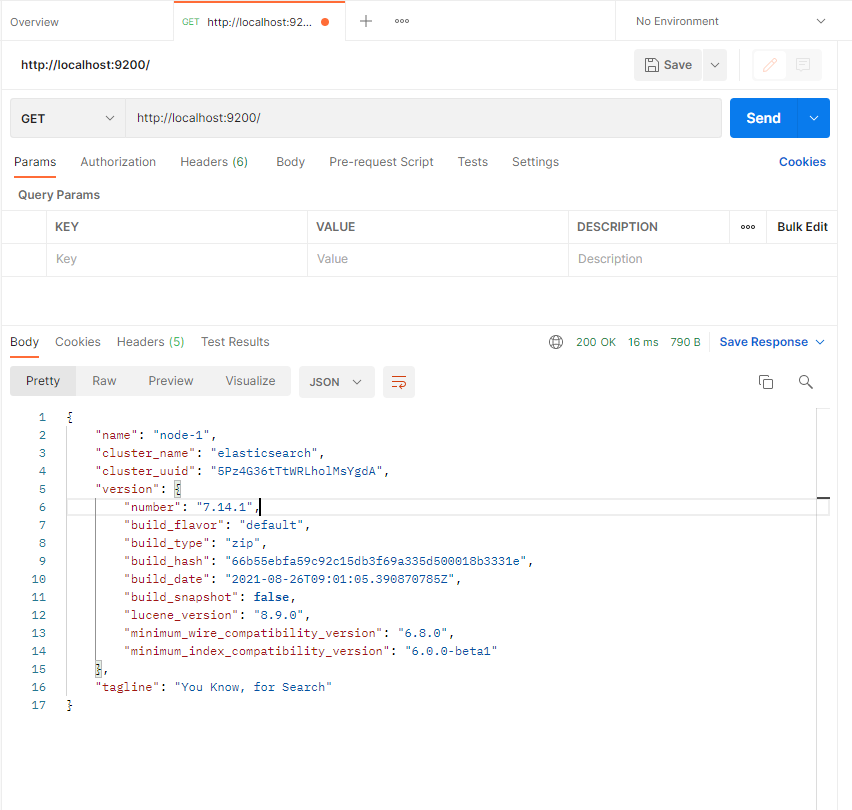The height and width of the screenshot is (810, 852).
Task: Select the Visualize response view
Action: click(250, 381)
